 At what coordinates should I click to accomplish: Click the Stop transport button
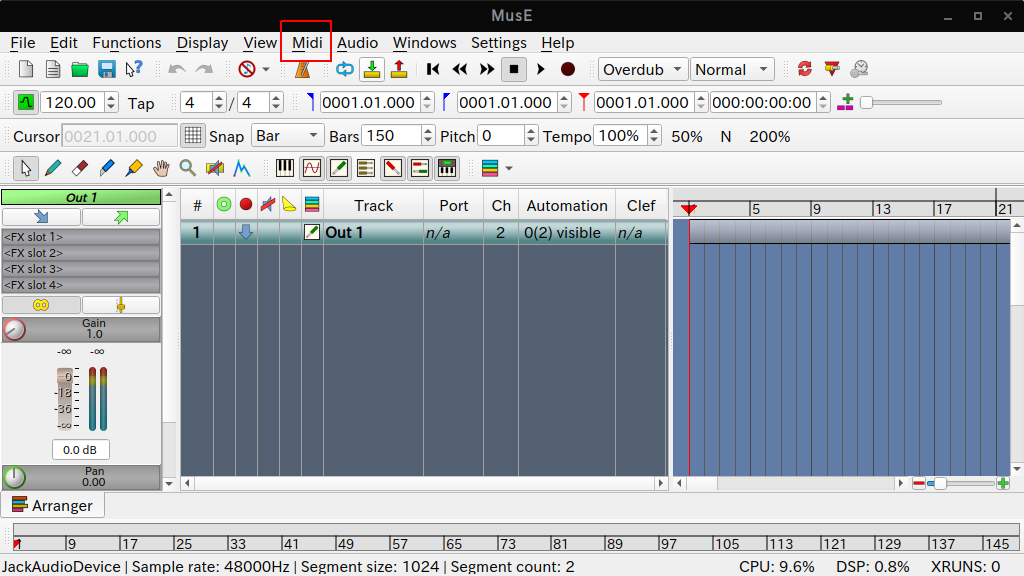pos(514,69)
